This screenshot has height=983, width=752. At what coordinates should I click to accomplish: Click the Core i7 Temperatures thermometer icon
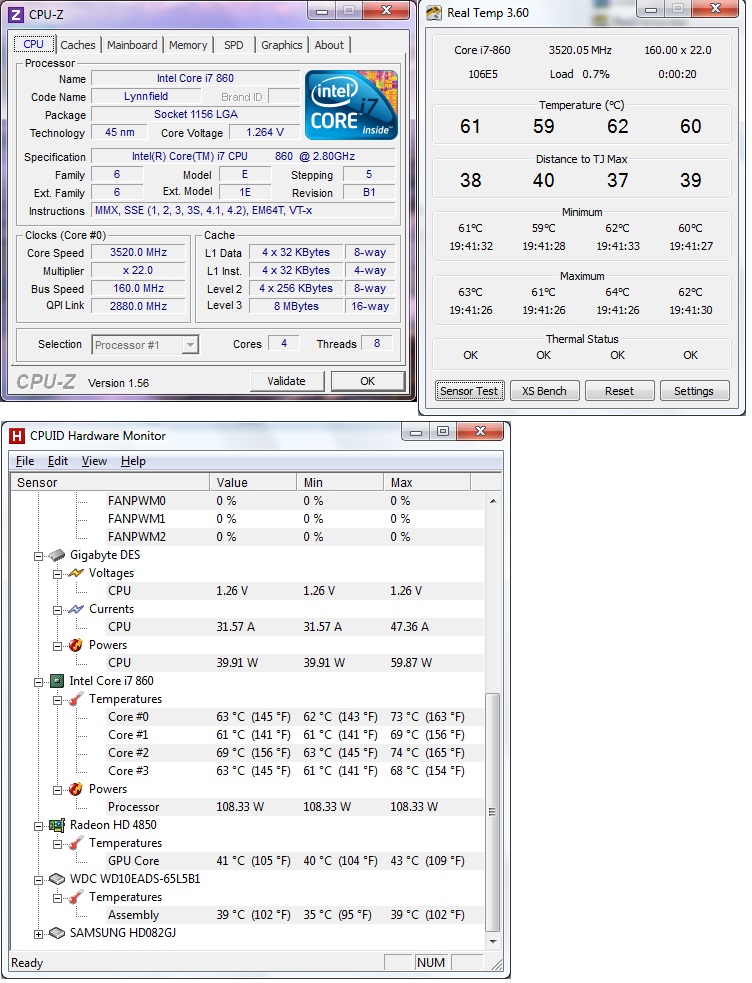(76, 699)
